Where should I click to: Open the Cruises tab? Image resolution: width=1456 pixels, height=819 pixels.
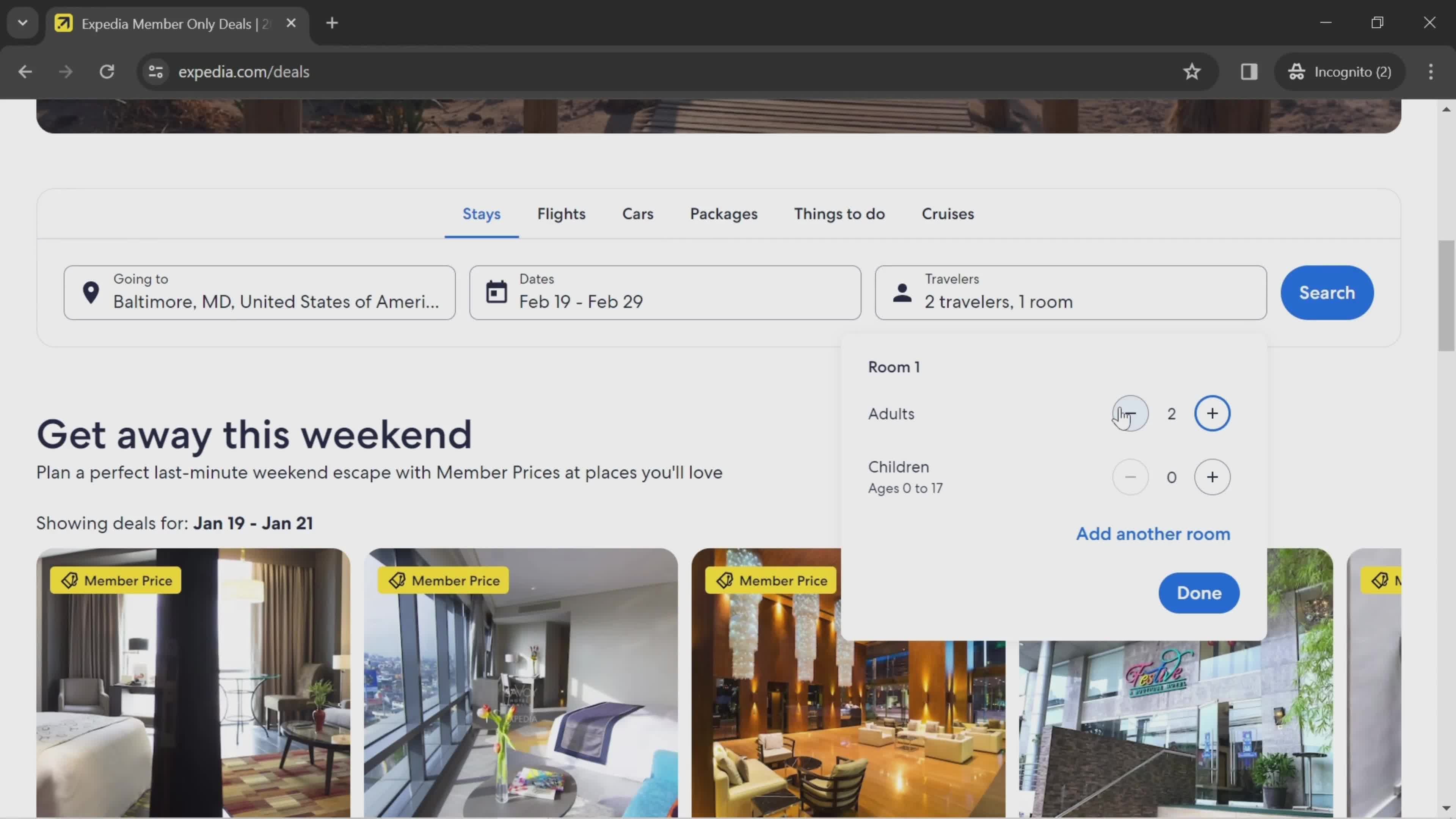pos(948,213)
